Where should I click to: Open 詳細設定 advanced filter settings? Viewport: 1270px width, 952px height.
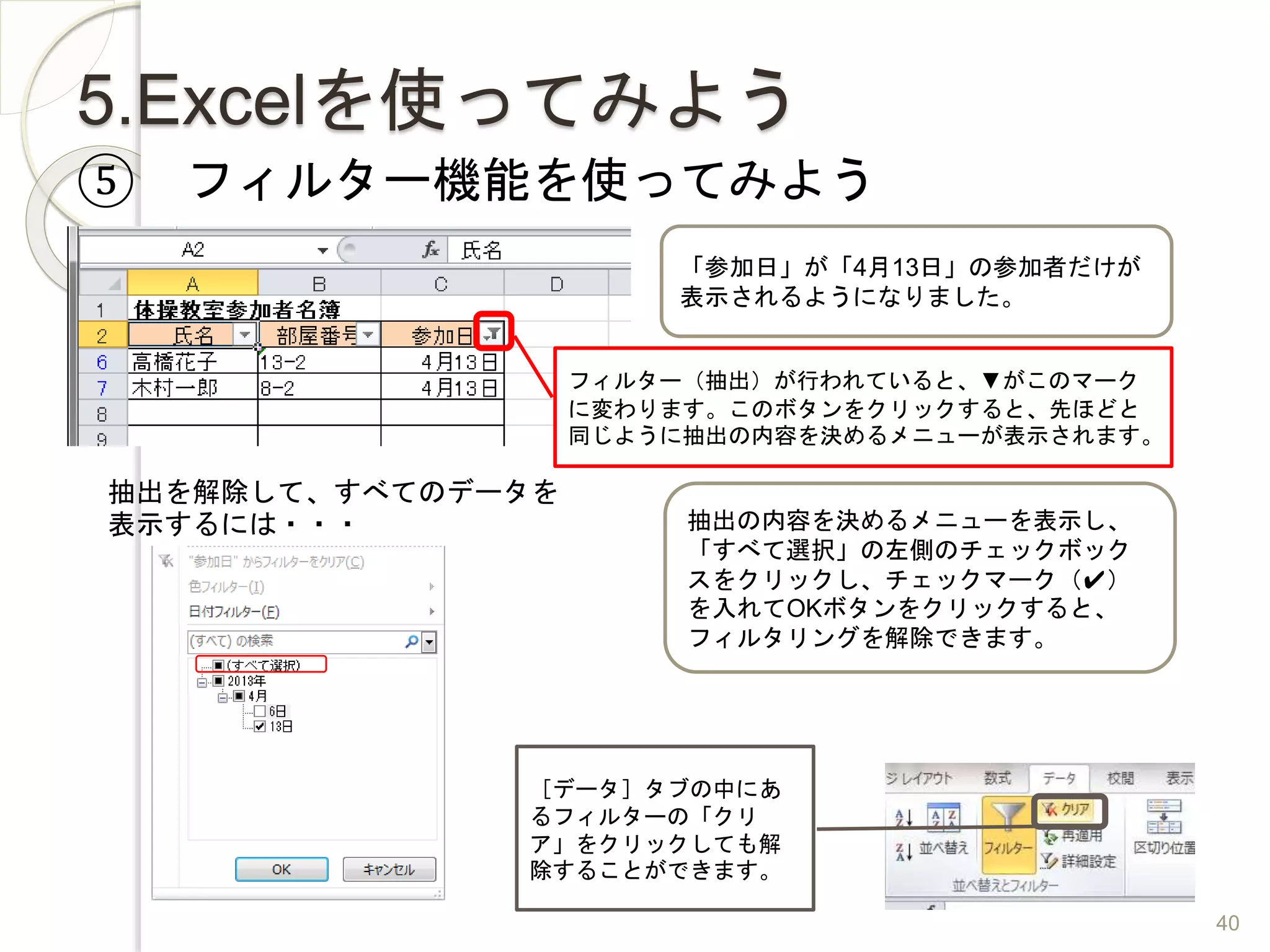pos(1078,861)
